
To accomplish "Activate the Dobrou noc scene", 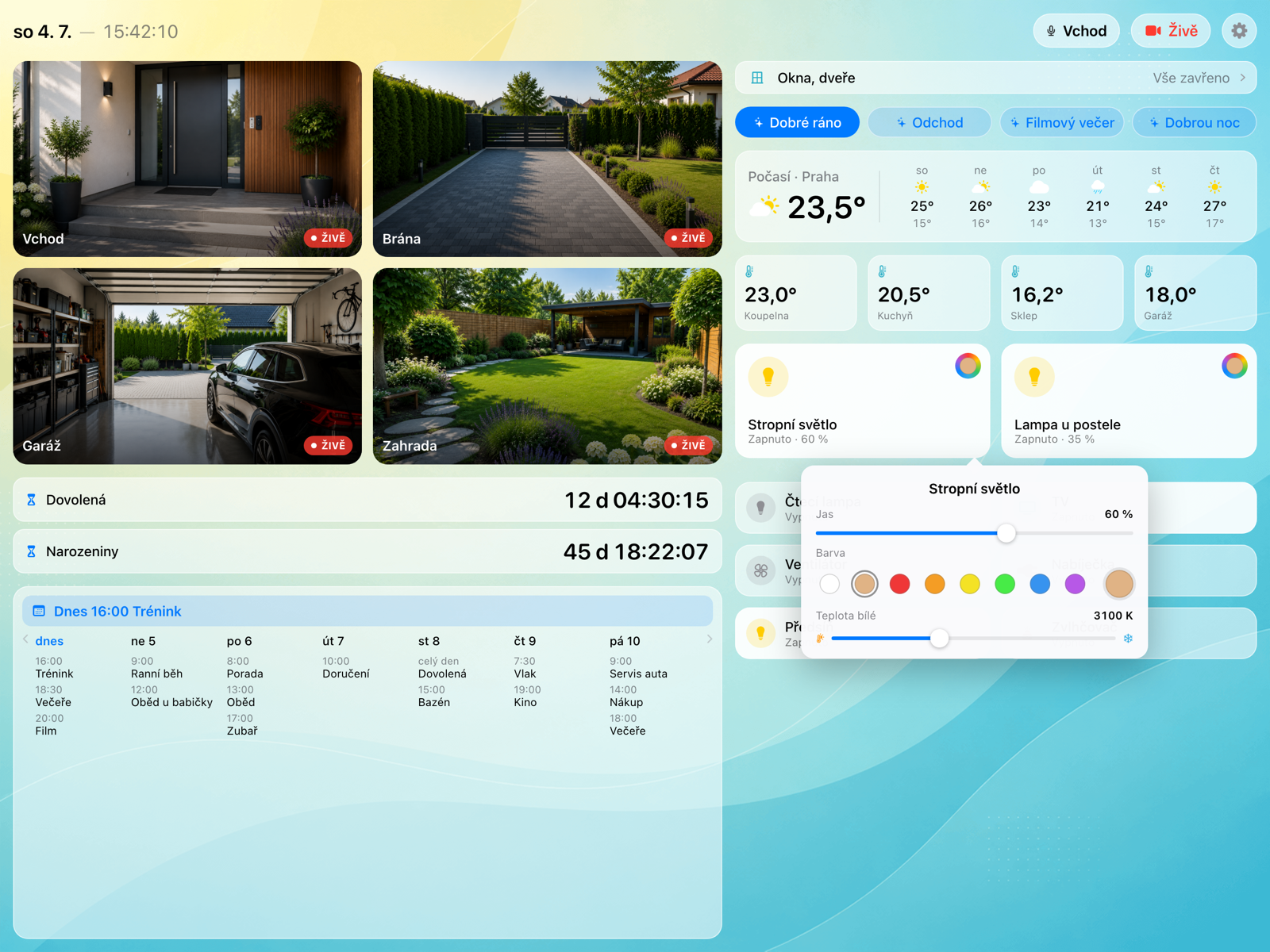I will click(x=1195, y=122).
